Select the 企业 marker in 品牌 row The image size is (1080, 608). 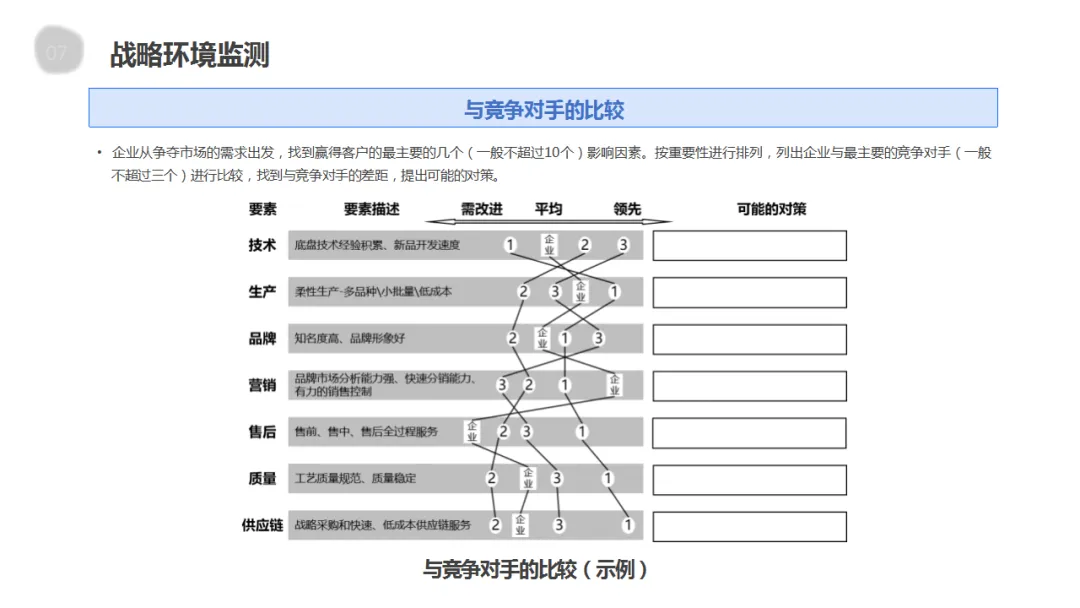pyautogui.click(x=542, y=338)
